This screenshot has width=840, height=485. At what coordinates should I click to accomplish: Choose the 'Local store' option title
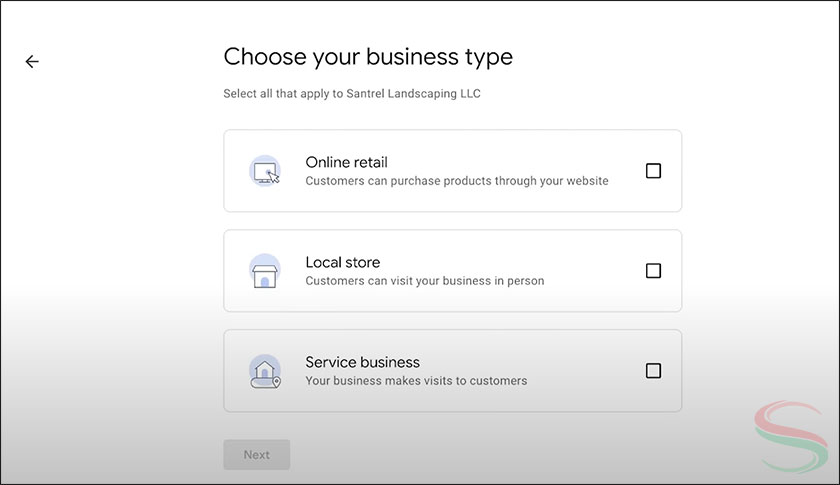(342, 262)
